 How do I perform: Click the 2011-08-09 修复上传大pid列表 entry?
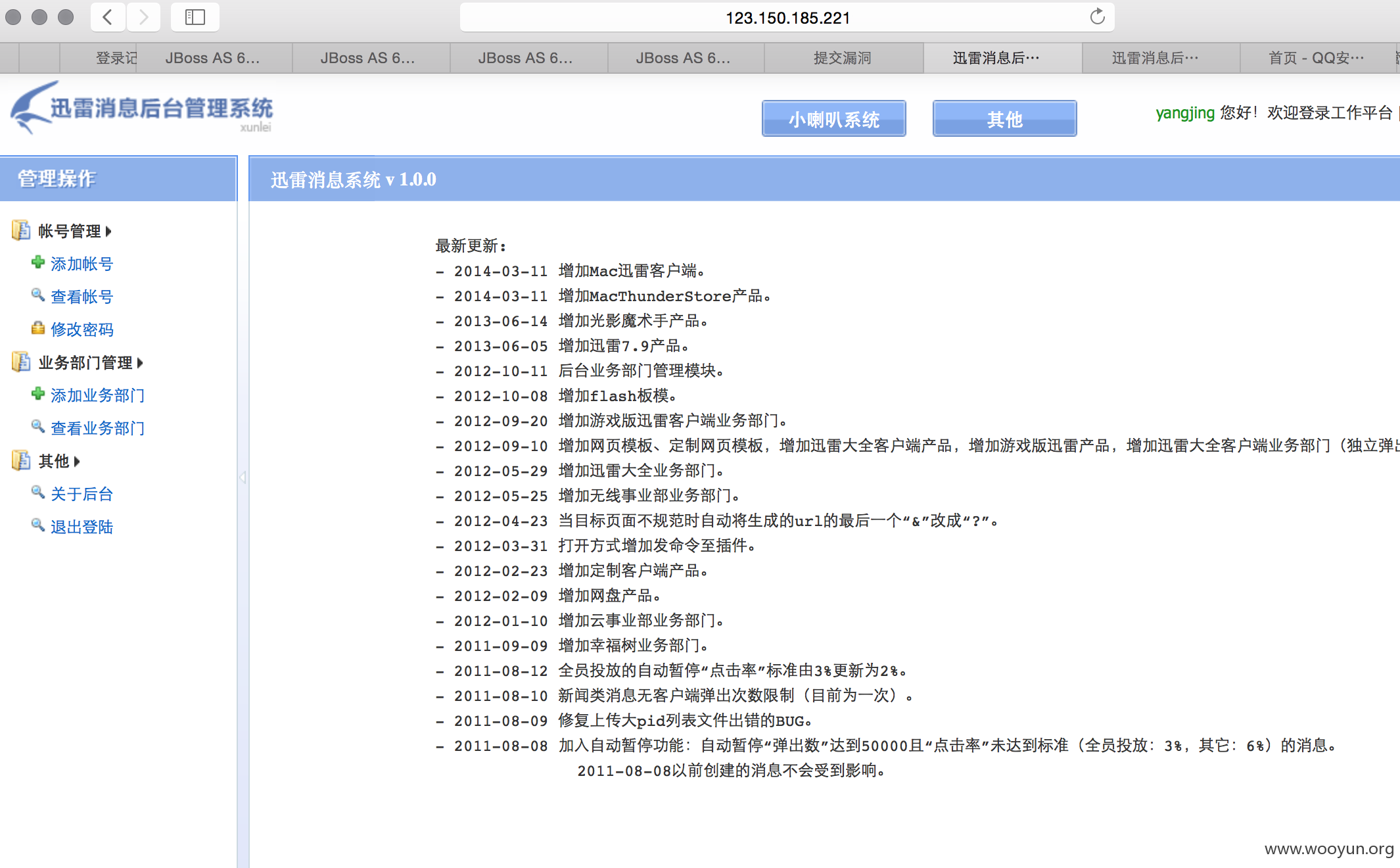coord(624,721)
